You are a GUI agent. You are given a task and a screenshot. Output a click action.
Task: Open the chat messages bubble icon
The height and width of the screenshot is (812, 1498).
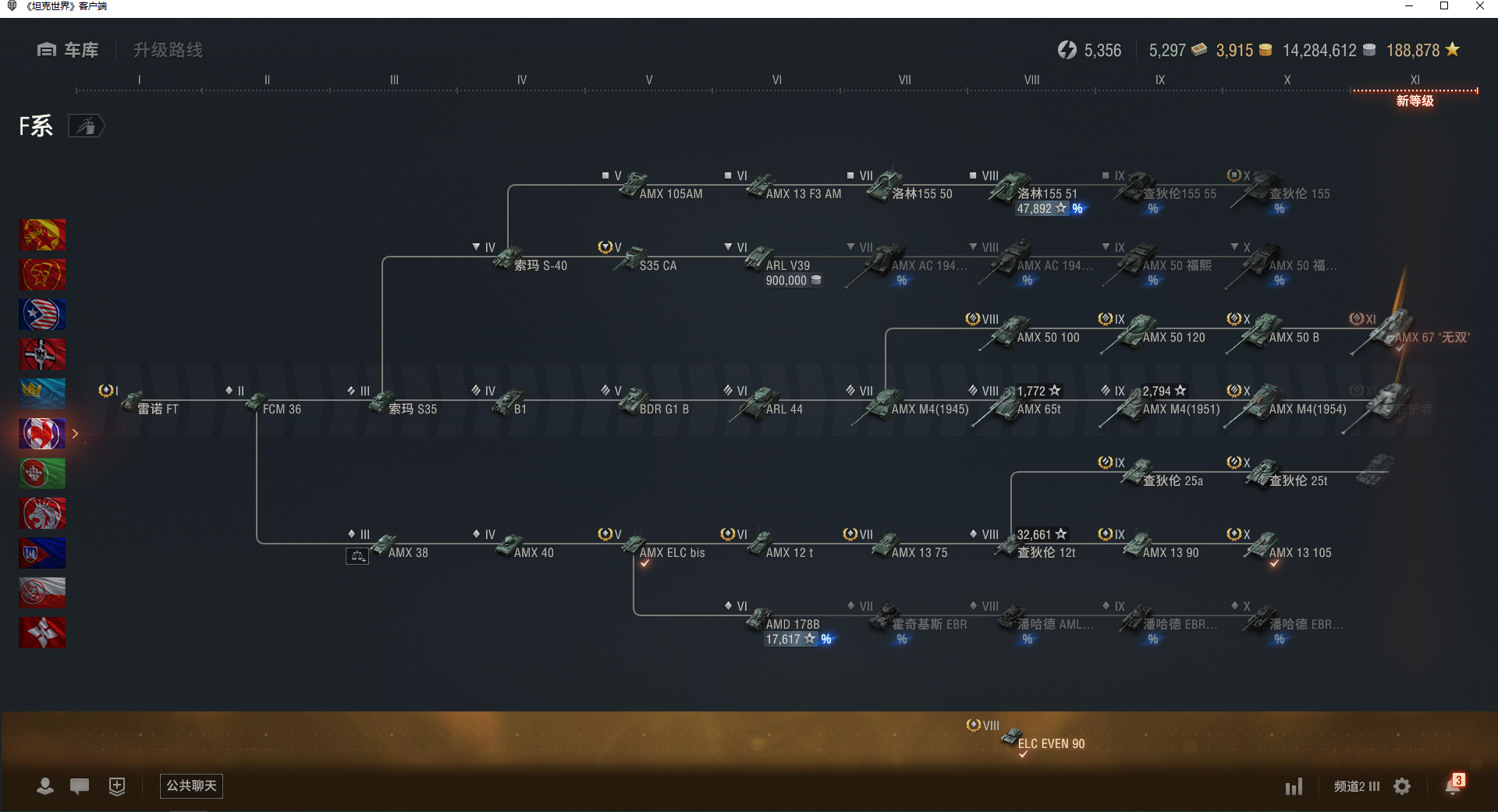click(80, 786)
